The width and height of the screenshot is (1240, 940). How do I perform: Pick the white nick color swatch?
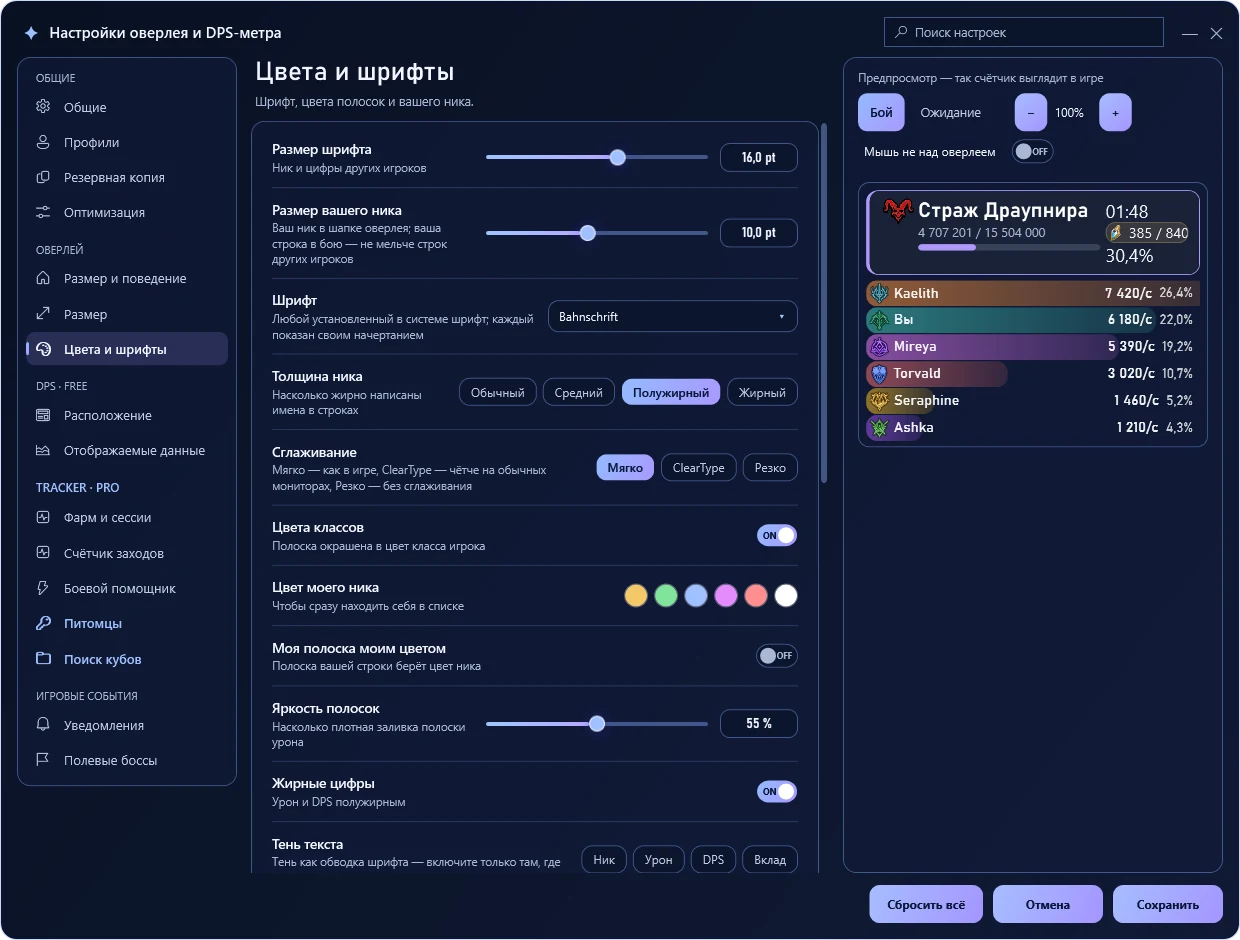coord(786,596)
